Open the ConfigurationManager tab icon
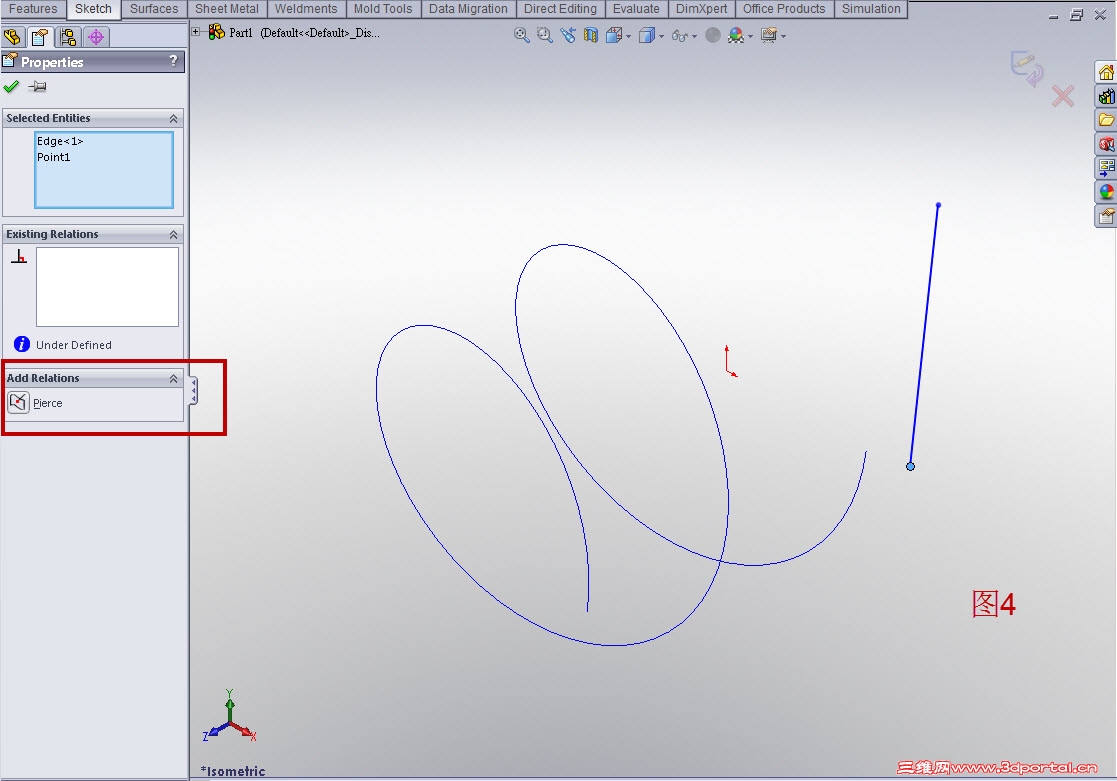Screen dimensions: 1117x781 (68, 37)
